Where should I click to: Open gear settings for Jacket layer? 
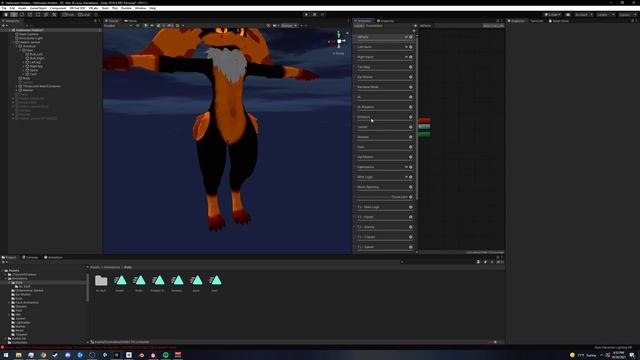pyautogui.click(x=411, y=127)
